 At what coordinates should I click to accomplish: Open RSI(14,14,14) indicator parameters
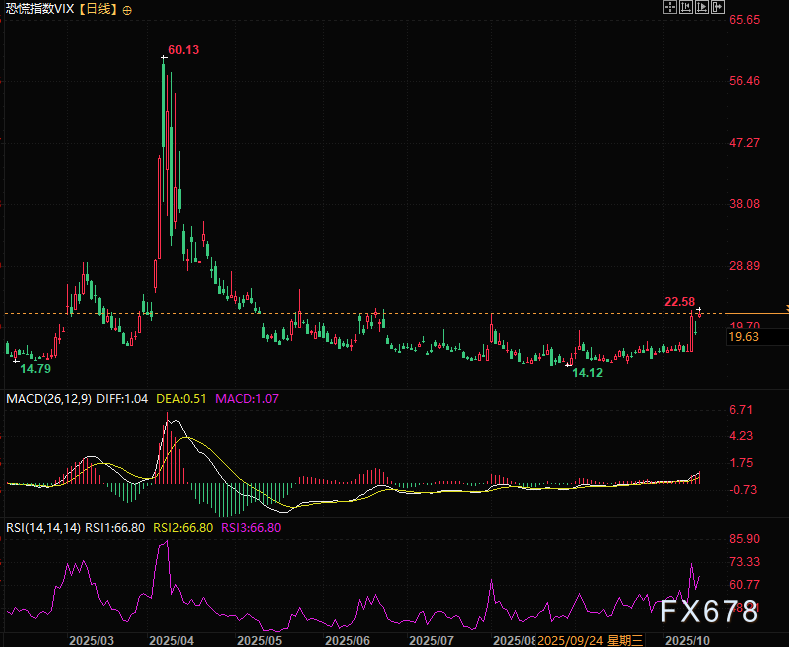42,527
